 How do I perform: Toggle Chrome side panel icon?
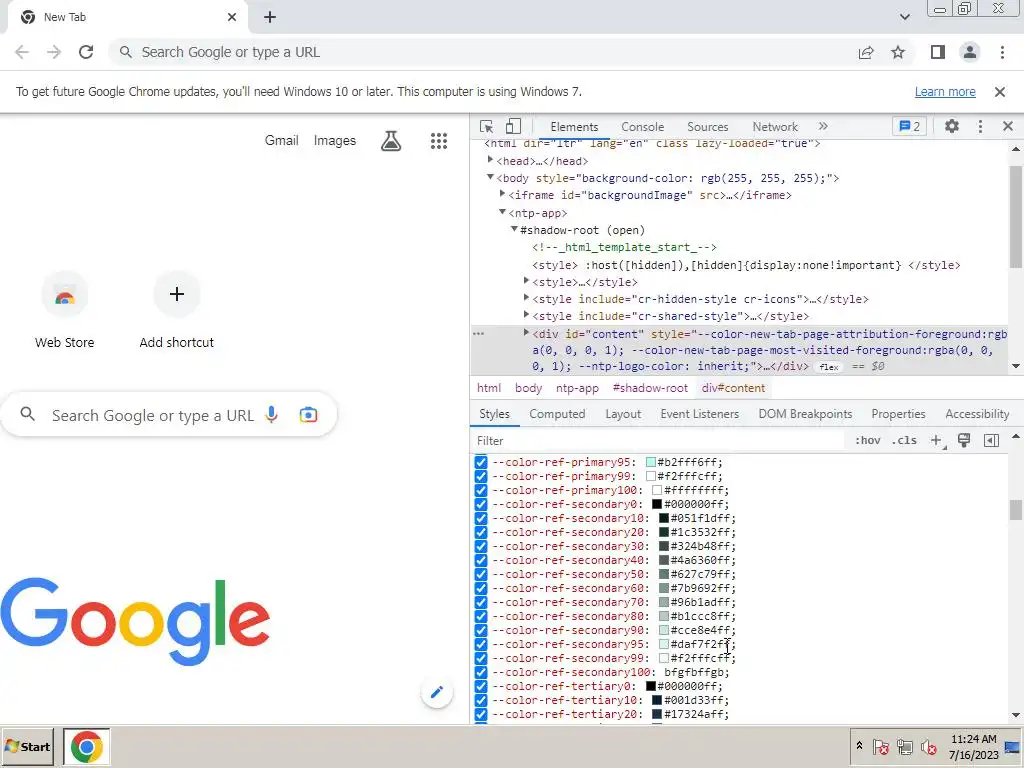pos(938,52)
